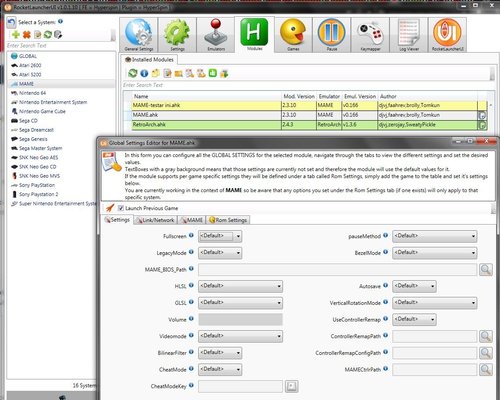This screenshot has height=400, width=500.
Task: Open the RocketLauncherUI tab
Action: click(447, 35)
